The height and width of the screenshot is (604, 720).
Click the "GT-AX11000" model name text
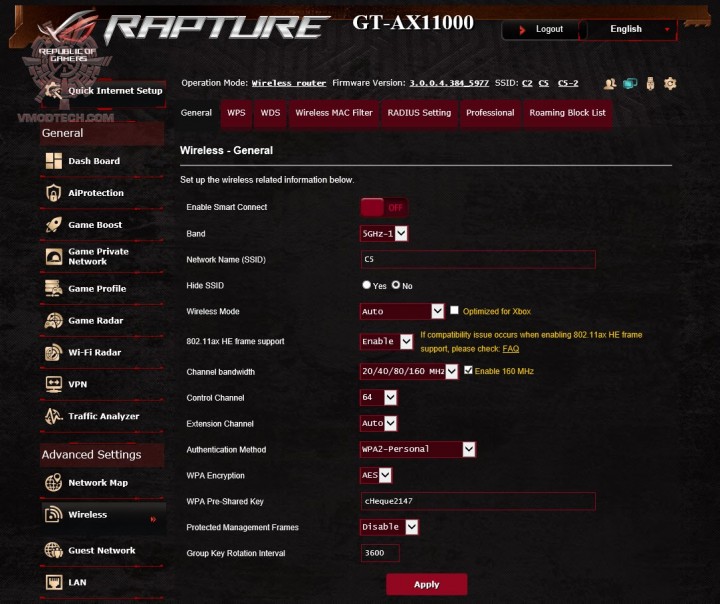(413, 23)
